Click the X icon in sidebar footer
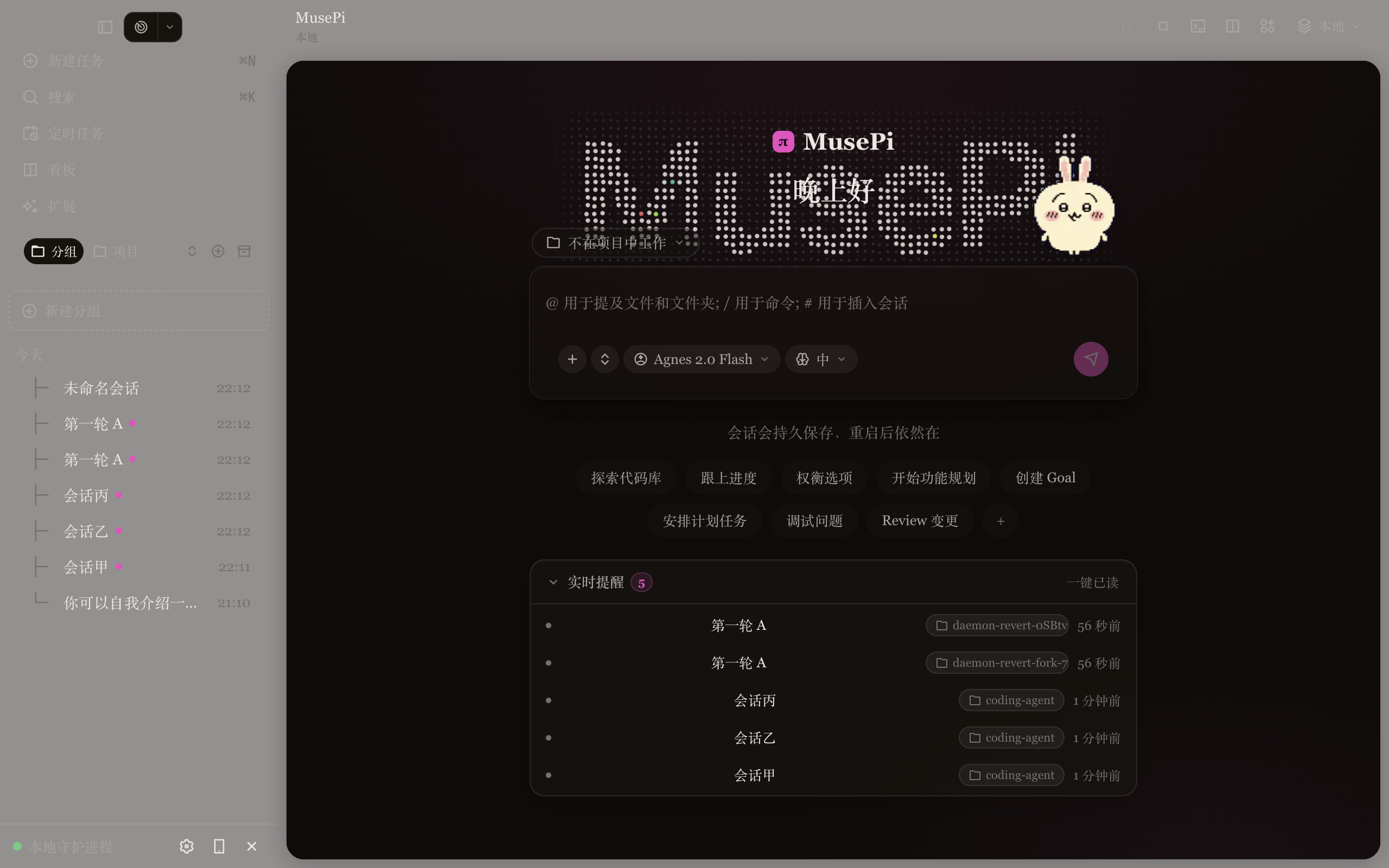The width and height of the screenshot is (1389, 868). 251,846
